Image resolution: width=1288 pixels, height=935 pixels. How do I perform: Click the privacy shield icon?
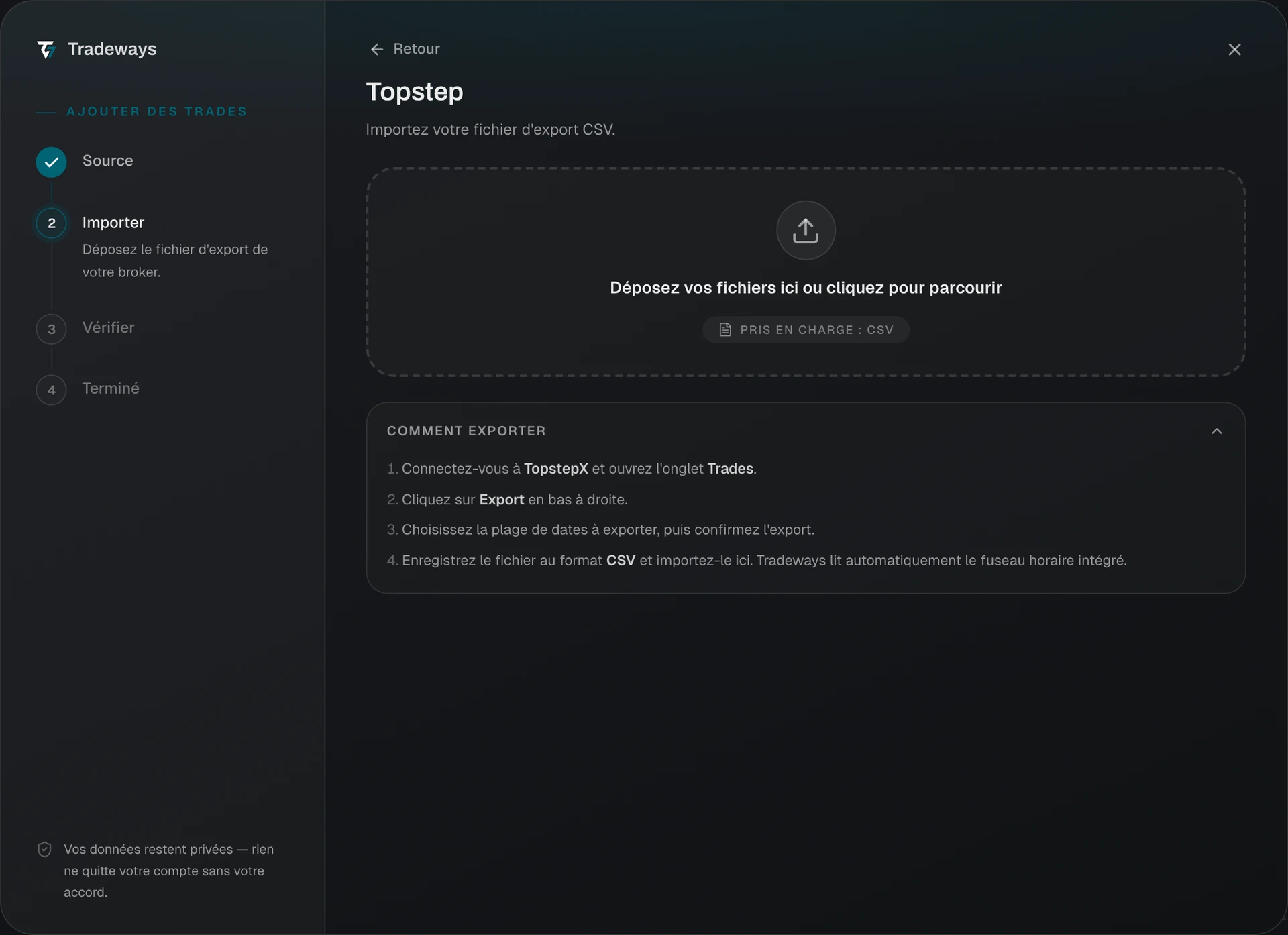[x=44, y=850]
